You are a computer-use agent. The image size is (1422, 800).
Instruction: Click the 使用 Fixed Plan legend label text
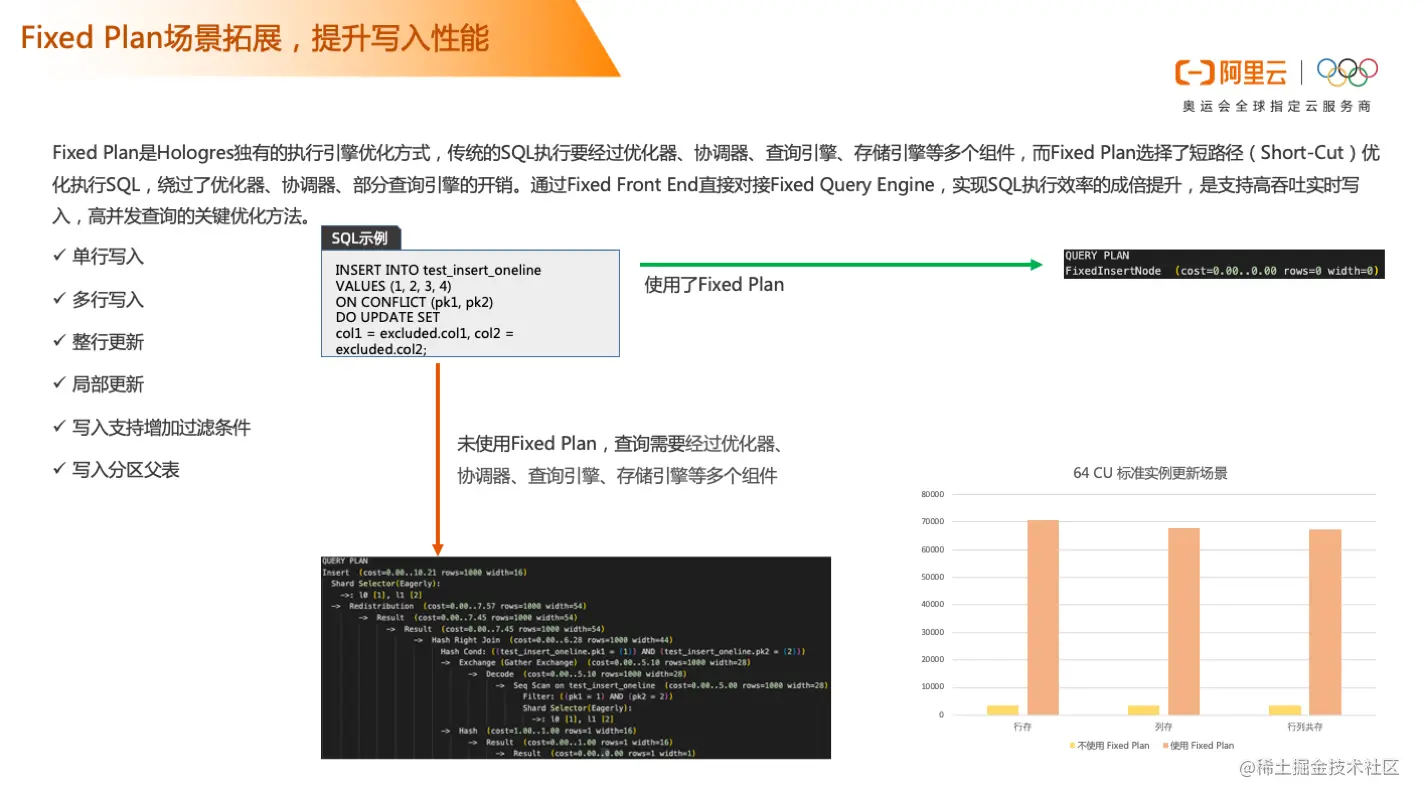click(x=1203, y=745)
